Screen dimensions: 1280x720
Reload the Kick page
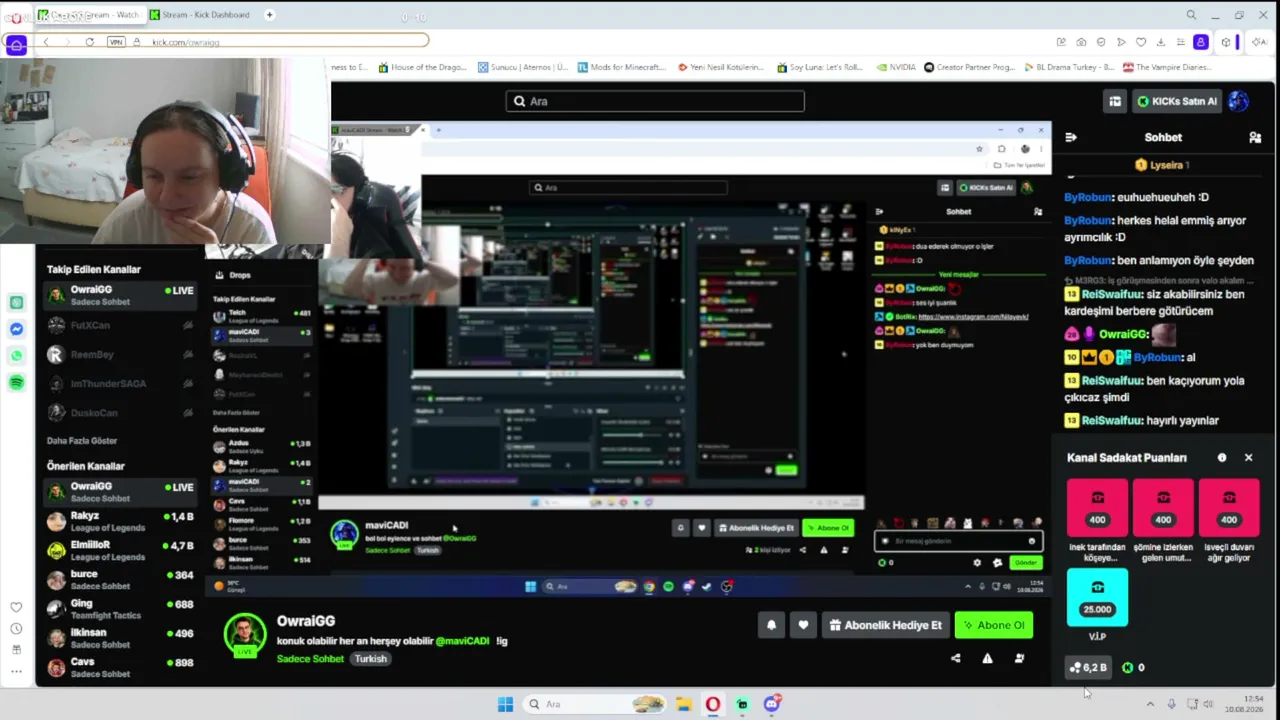(x=90, y=42)
